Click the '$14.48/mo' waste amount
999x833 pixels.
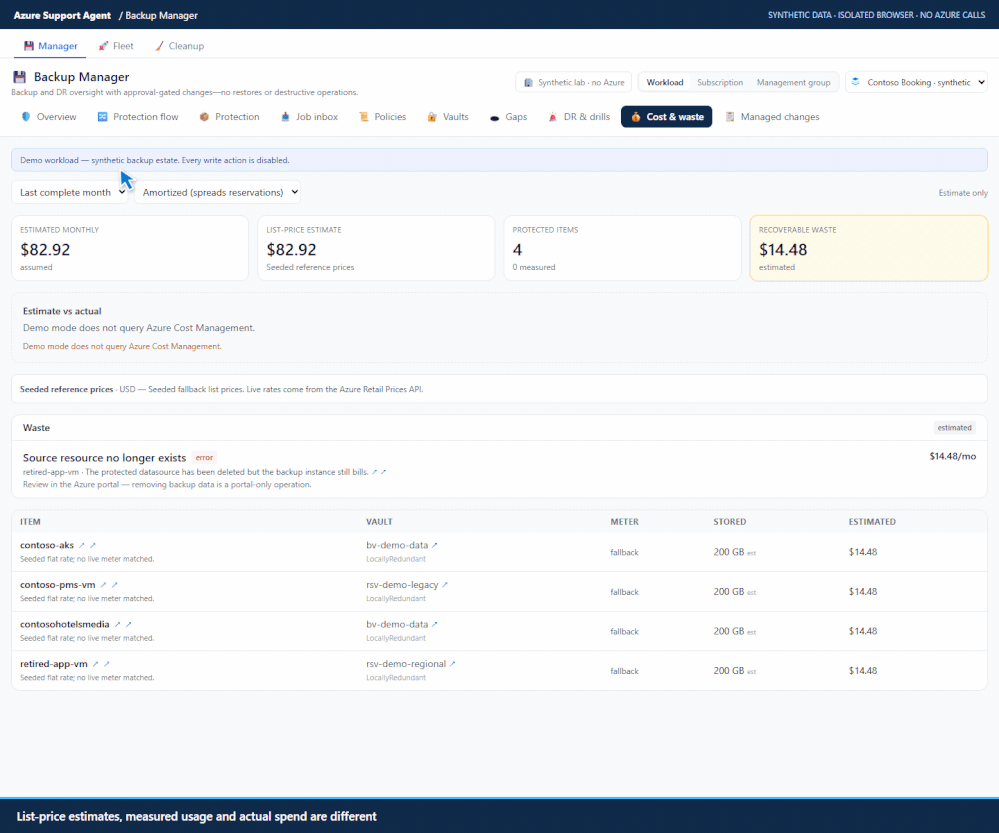pyautogui.click(x=952, y=456)
